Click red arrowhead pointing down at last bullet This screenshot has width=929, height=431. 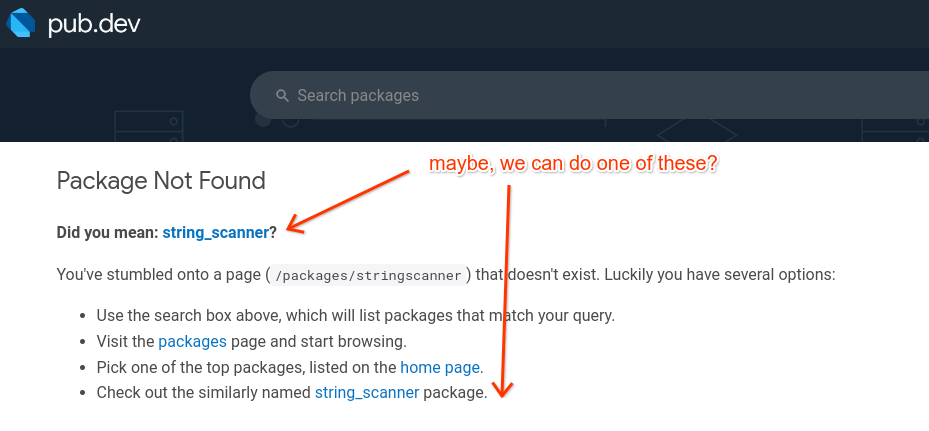(x=504, y=390)
